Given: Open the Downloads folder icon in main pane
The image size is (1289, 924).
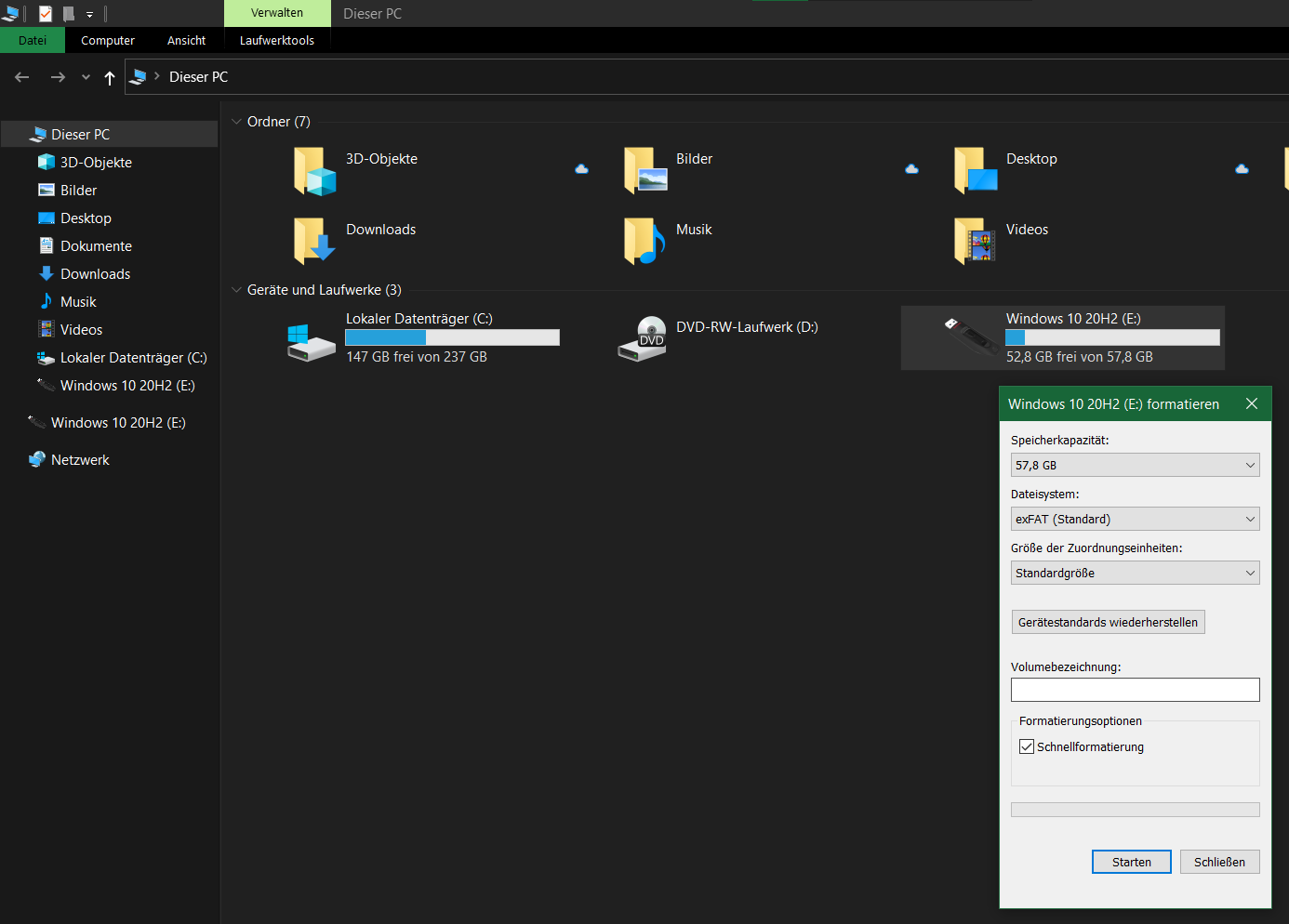Looking at the screenshot, I should pyautogui.click(x=314, y=241).
